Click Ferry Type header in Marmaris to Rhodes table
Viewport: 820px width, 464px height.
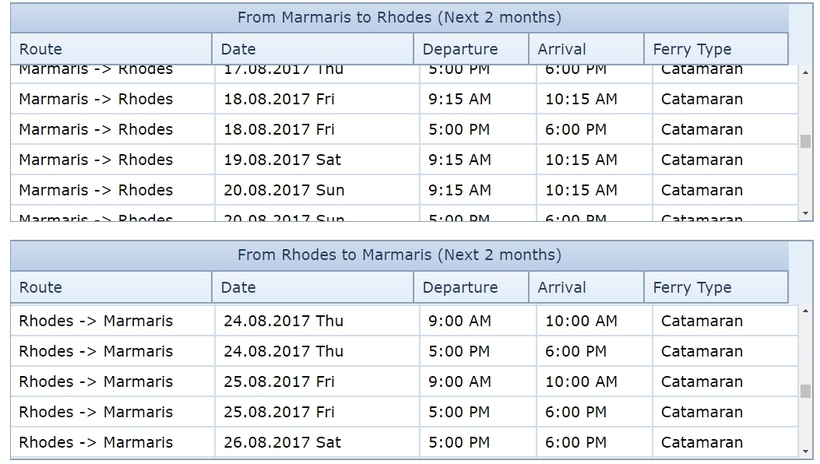tap(715, 49)
